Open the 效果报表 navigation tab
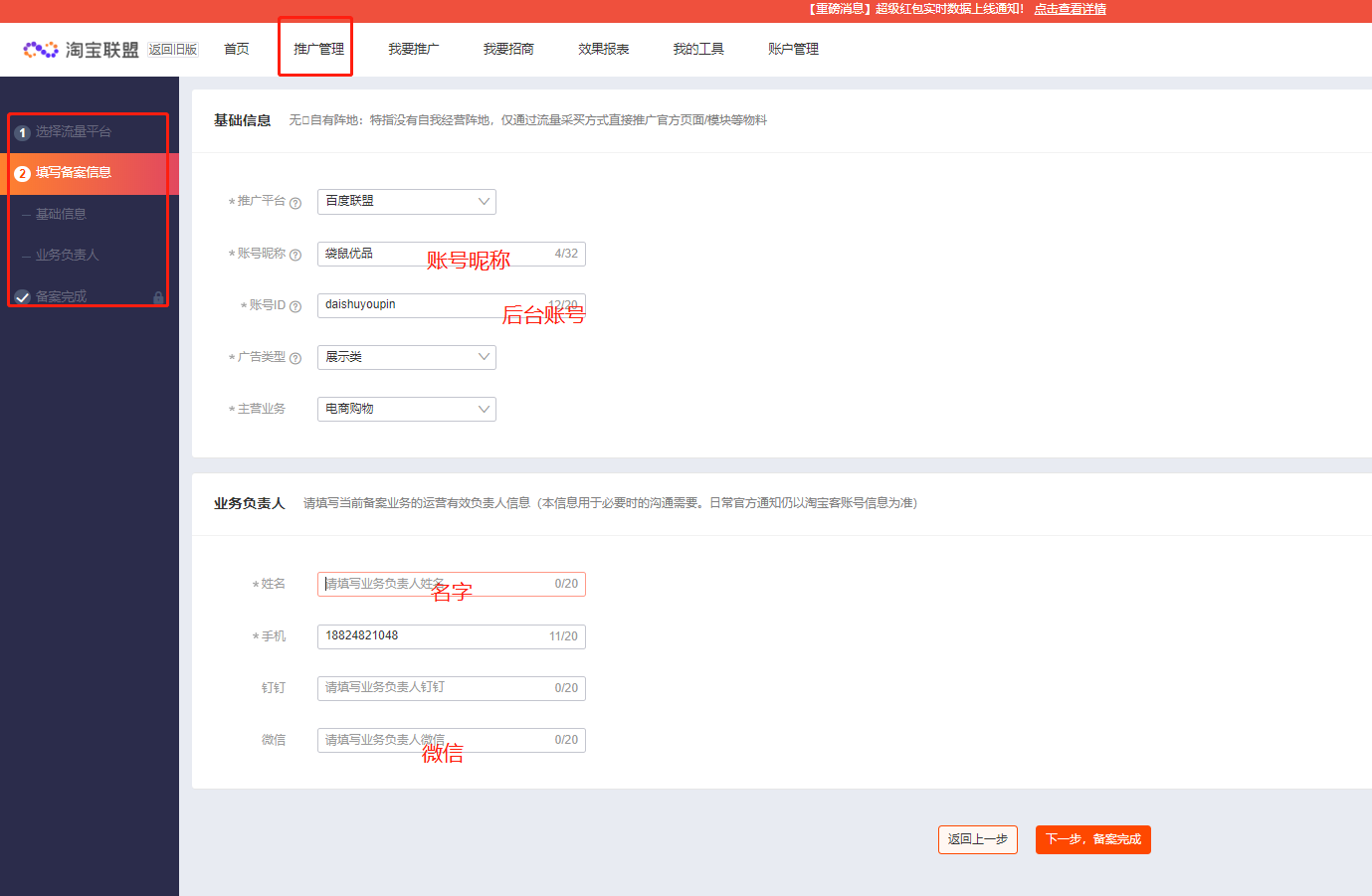Screen dimensions: 1372x896 [604, 49]
